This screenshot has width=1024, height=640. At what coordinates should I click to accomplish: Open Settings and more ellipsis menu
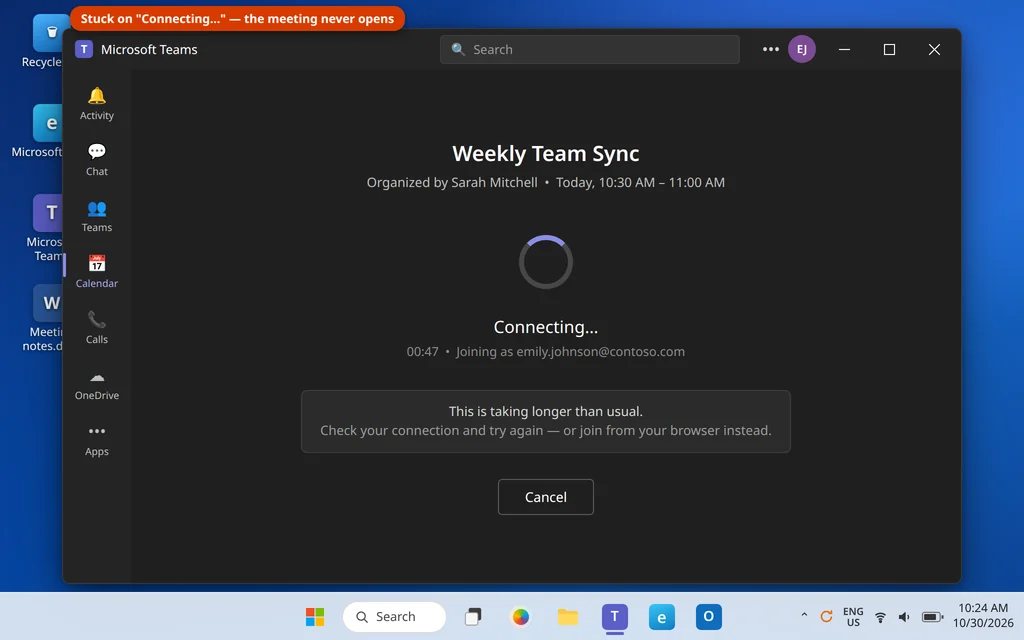click(x=771, y=50)
